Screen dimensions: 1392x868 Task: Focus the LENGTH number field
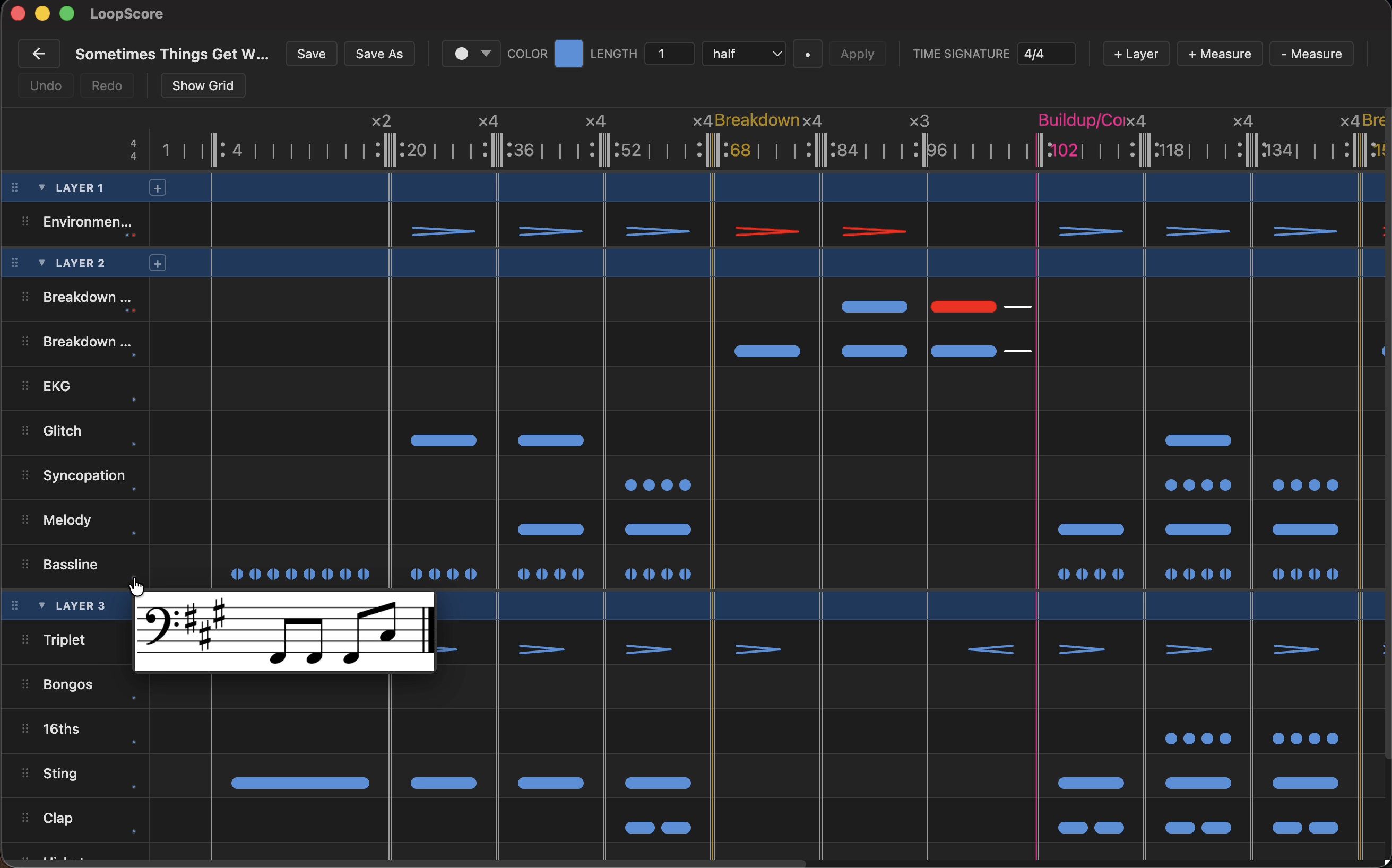click(x=669, y=54)
